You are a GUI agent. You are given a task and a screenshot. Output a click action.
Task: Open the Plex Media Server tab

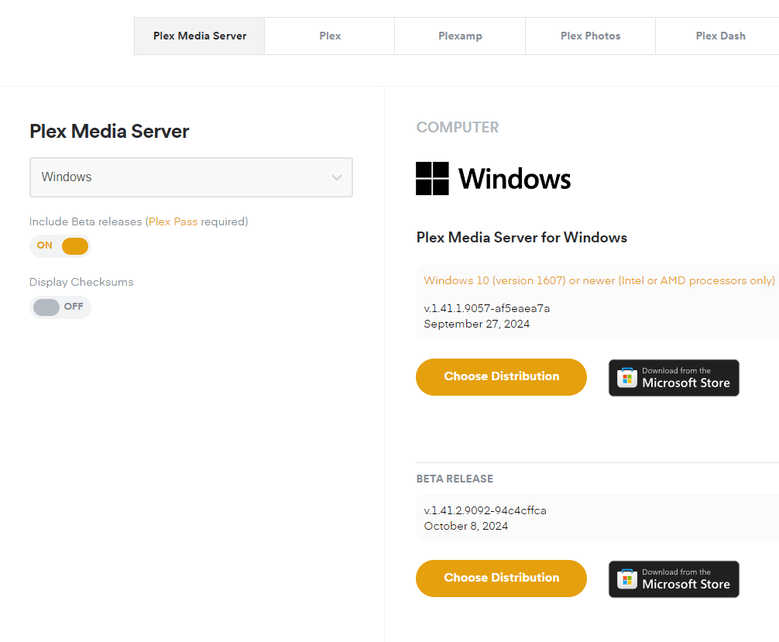[x=199, y=36]
